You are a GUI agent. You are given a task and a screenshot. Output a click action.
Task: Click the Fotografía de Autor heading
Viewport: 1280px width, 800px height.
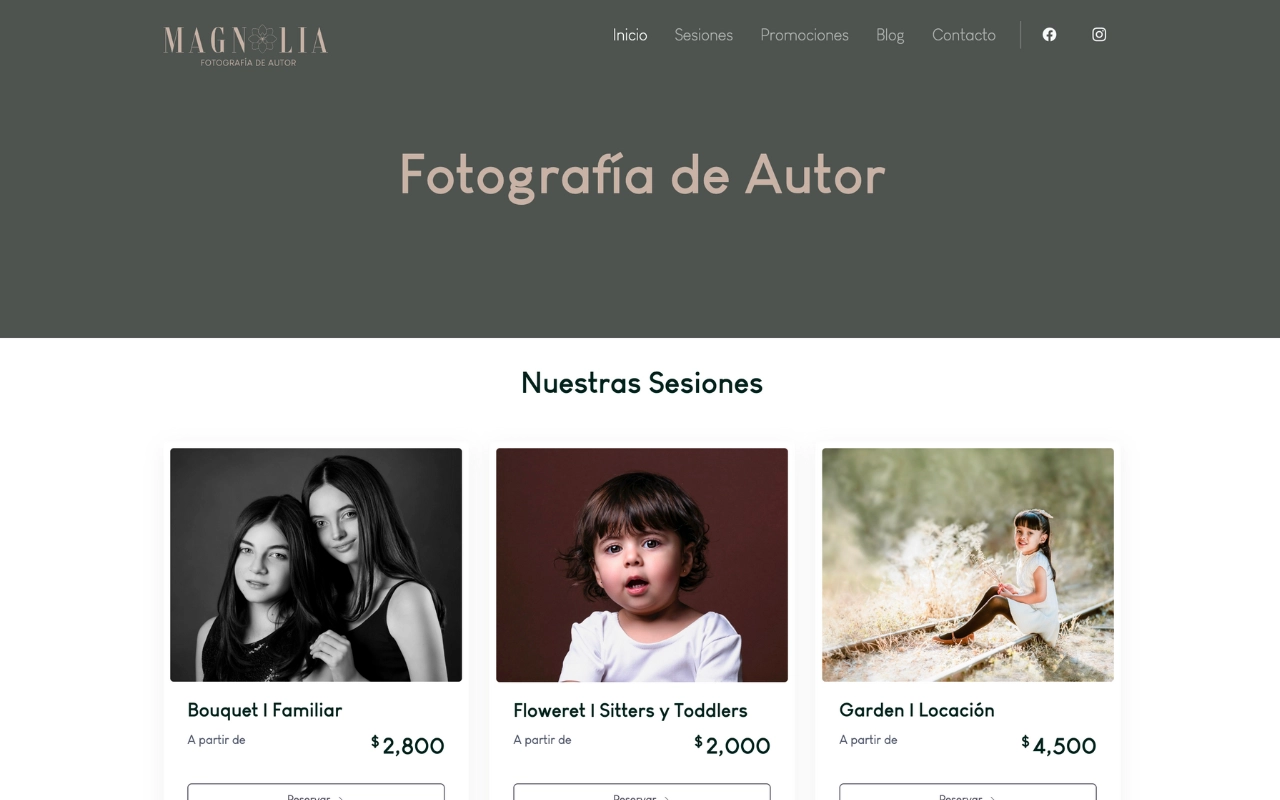pos(642,174)
